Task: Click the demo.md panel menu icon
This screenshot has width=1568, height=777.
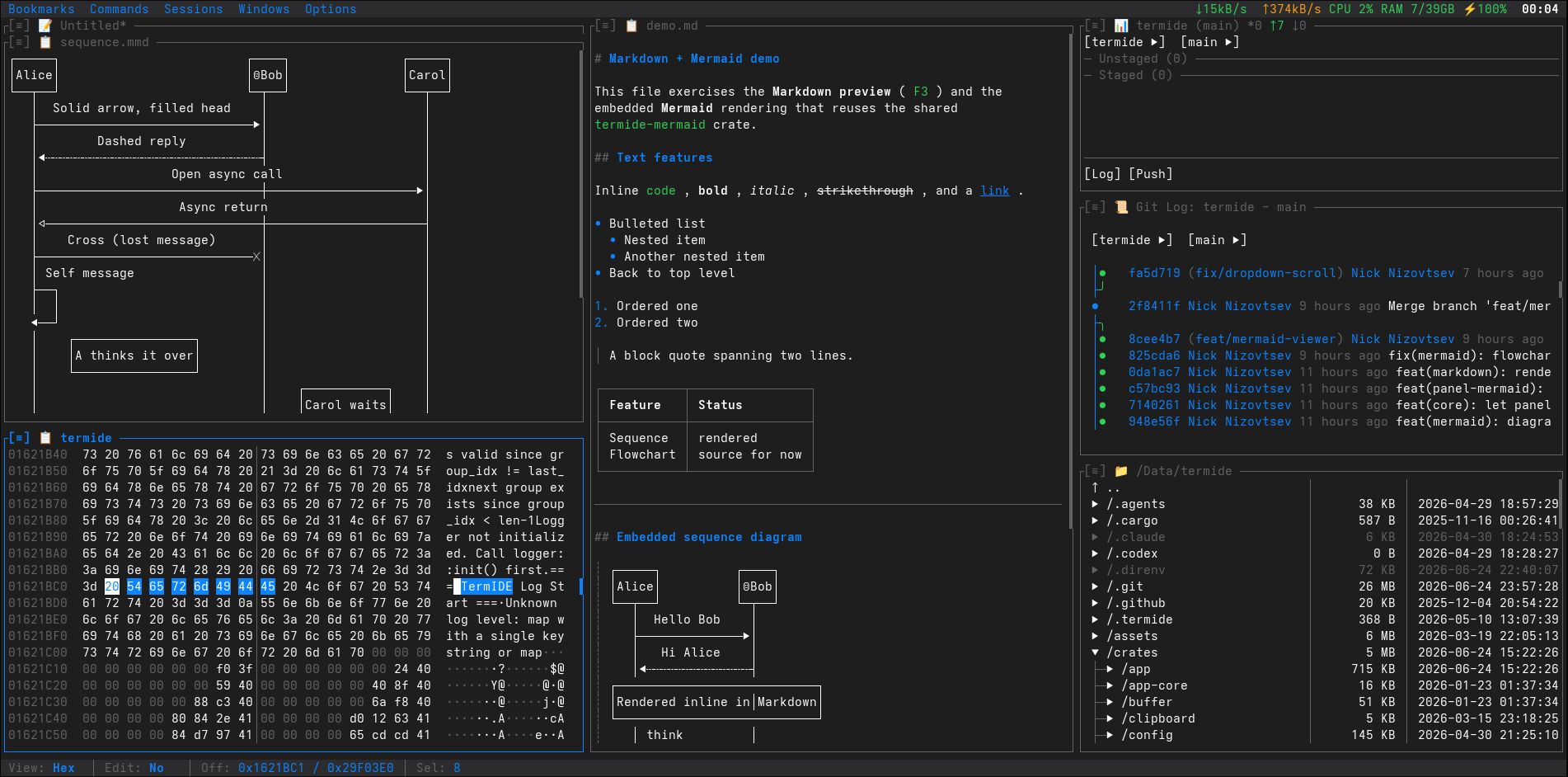Action: click(x=605, y=26)
